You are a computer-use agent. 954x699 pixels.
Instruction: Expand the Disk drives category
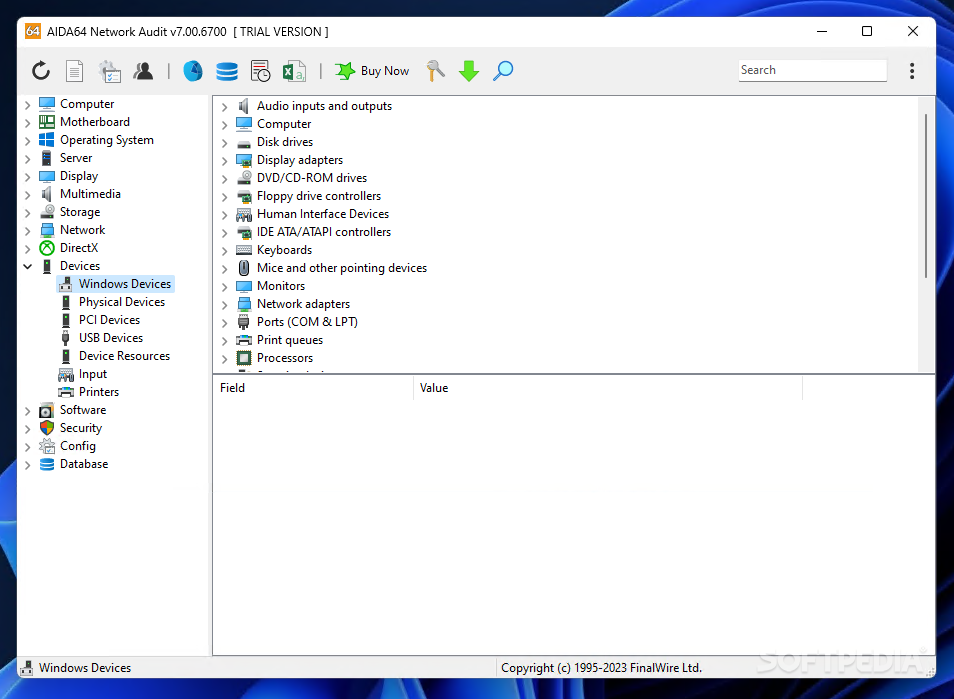click(x=225, y=142)
